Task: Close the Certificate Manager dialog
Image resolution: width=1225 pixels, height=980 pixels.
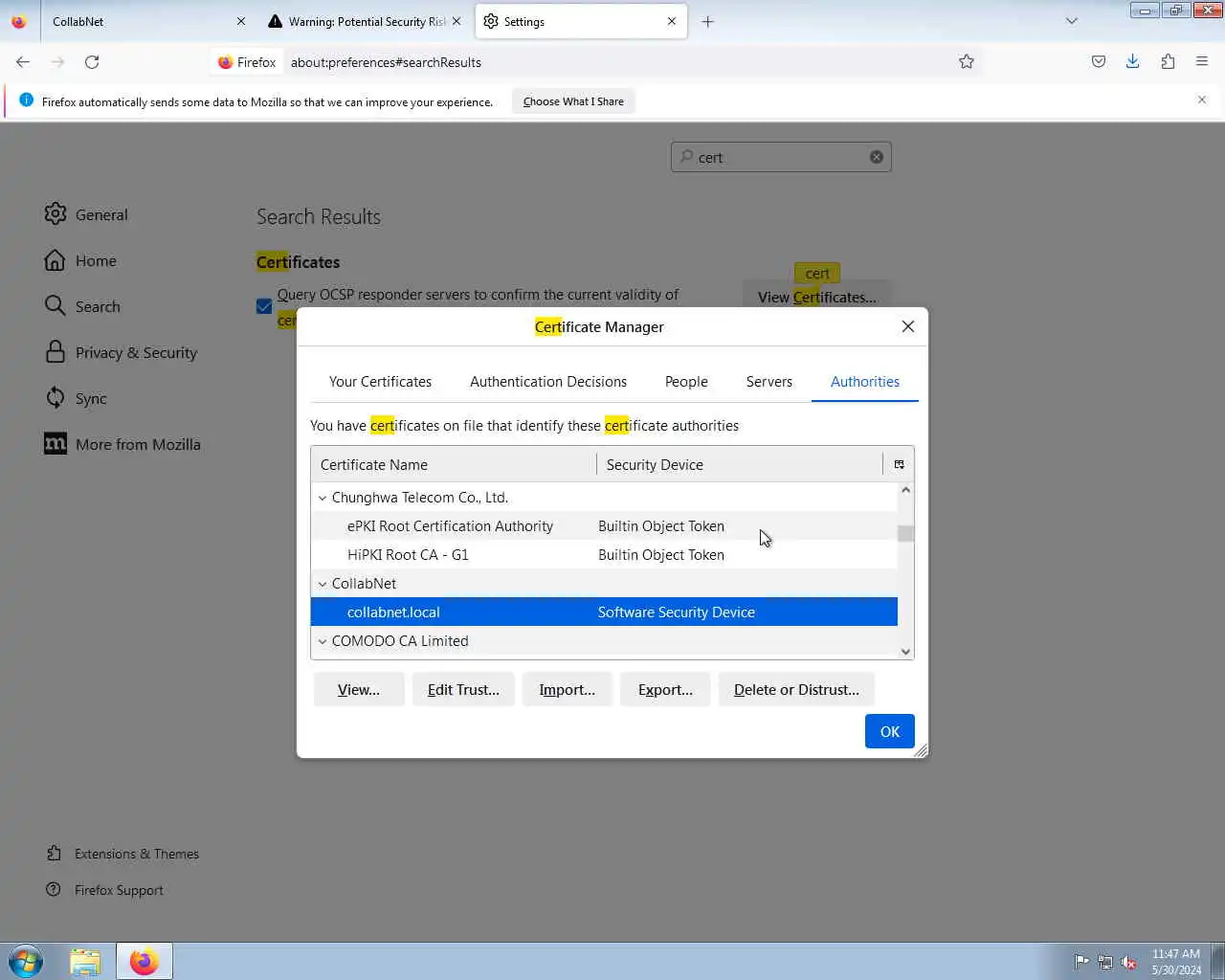Action: point(908,326)
